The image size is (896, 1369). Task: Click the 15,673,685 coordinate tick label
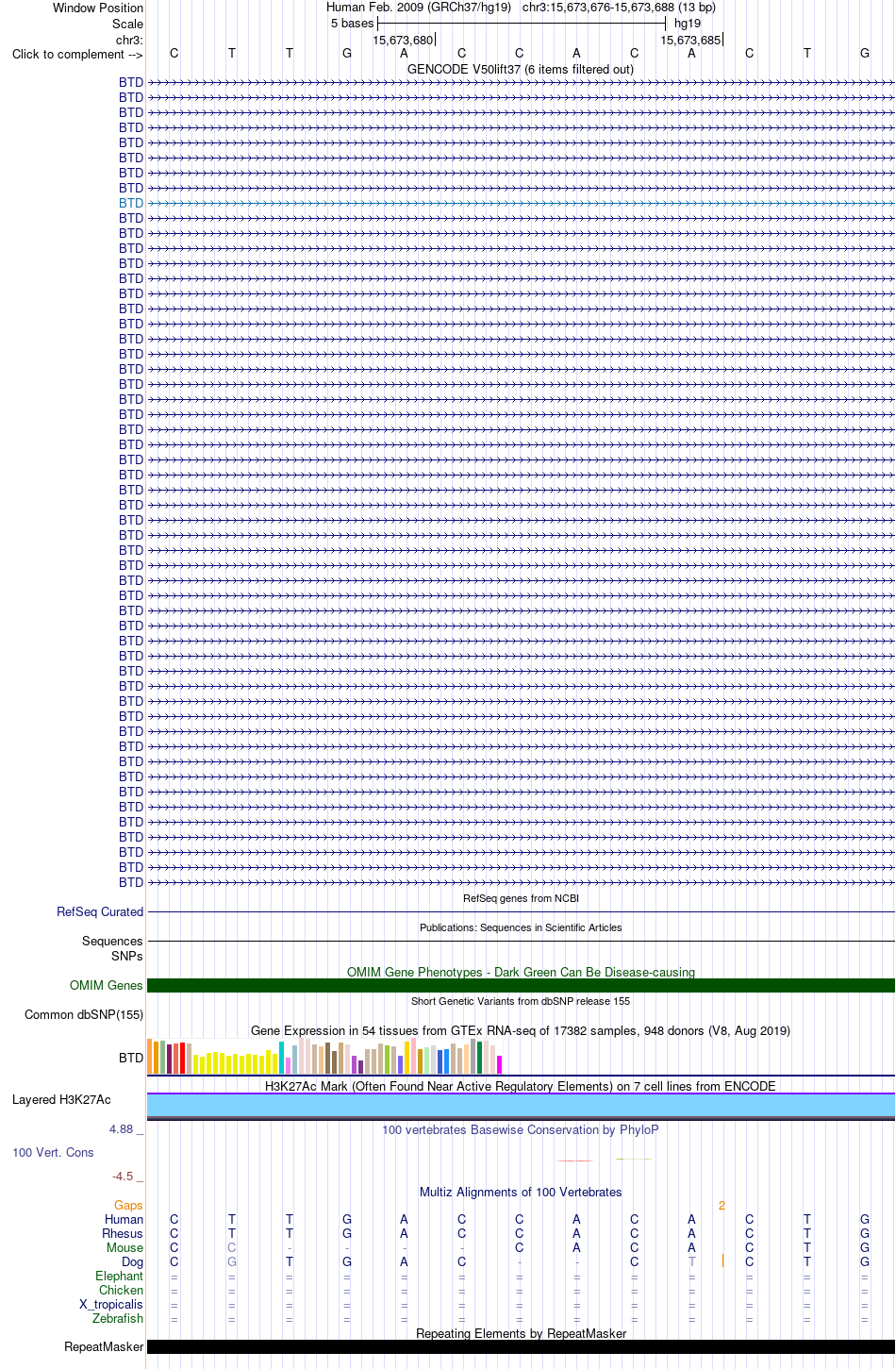click(x=690, y=41)
